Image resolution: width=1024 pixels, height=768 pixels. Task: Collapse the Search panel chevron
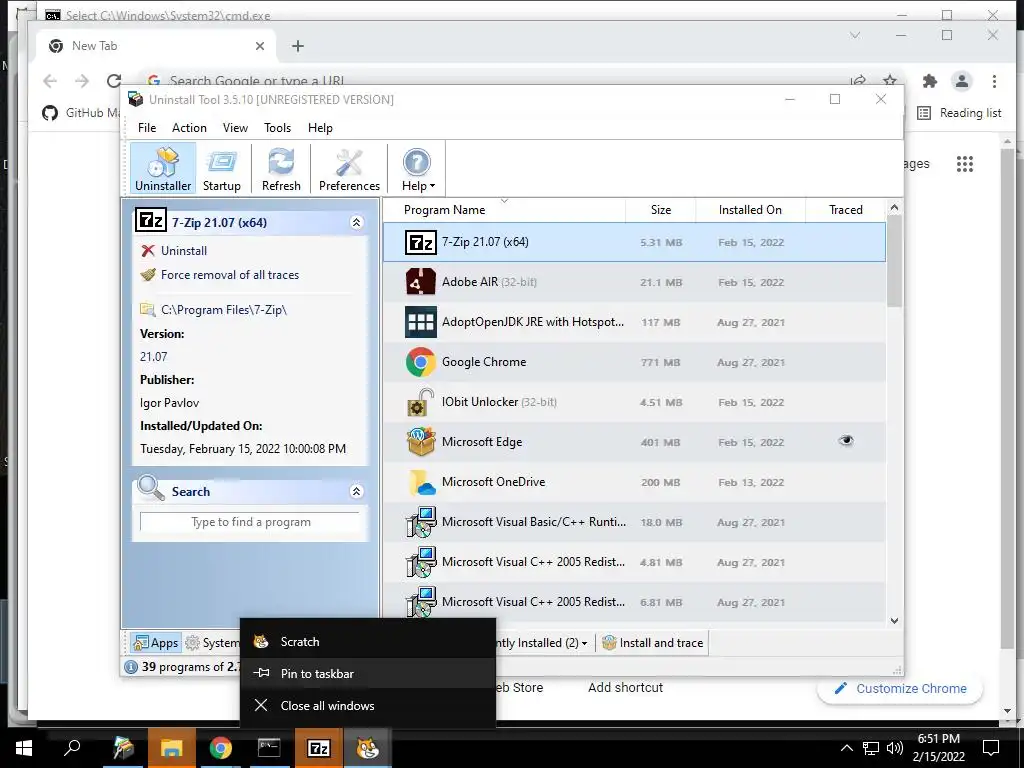point(357,491)
